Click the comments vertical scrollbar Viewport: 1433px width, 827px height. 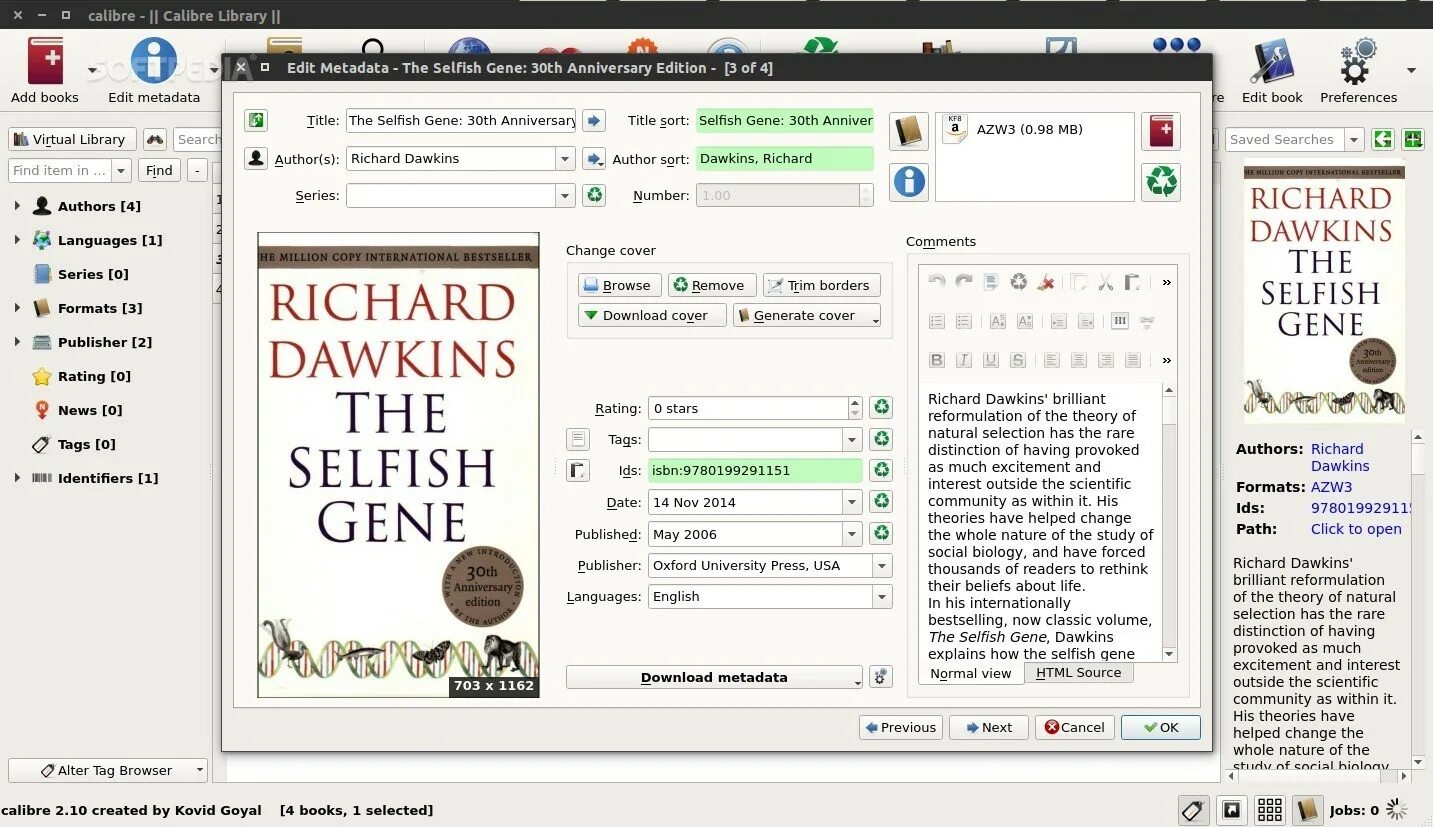(1169, 520)
